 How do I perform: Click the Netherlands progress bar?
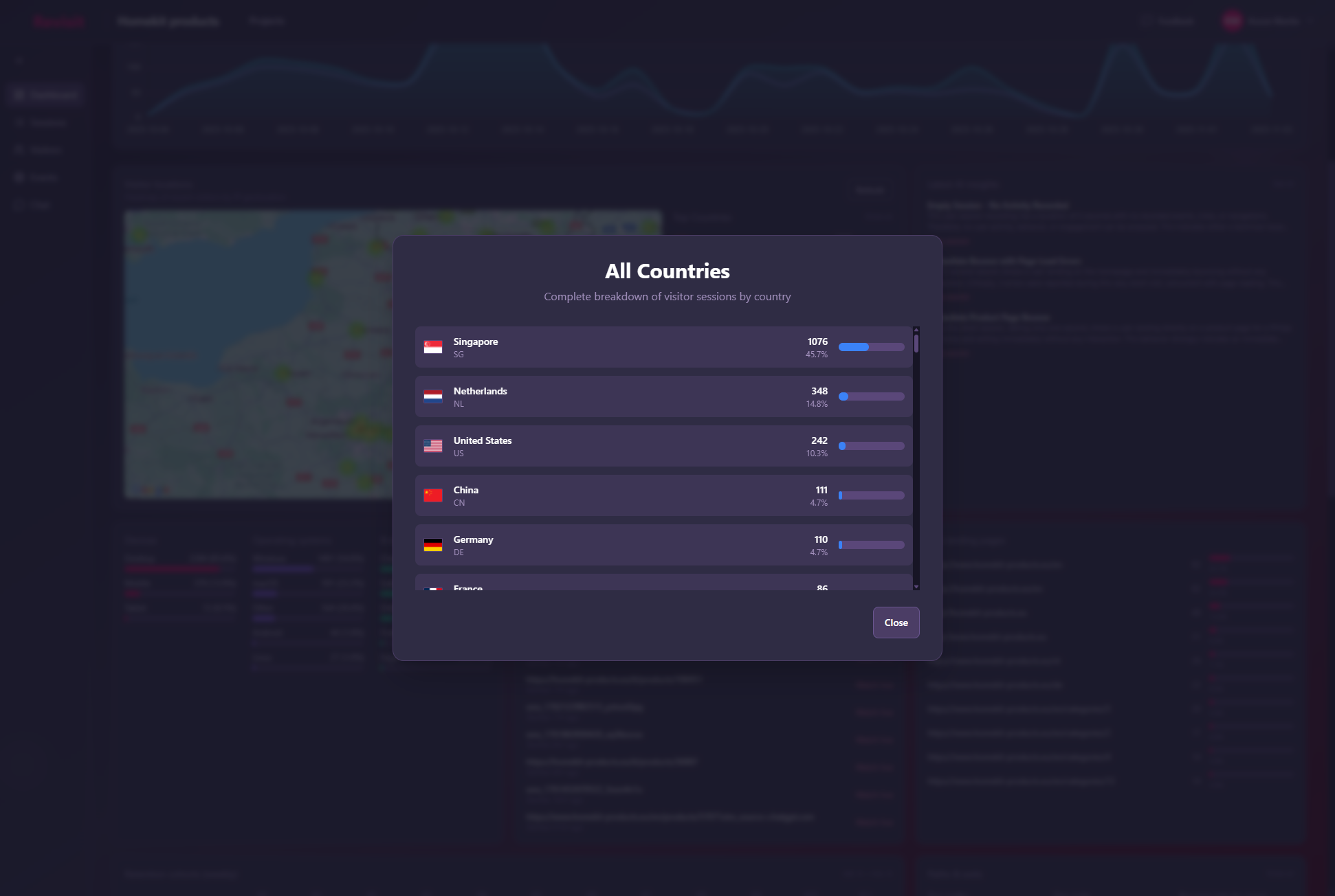(871, 396)
